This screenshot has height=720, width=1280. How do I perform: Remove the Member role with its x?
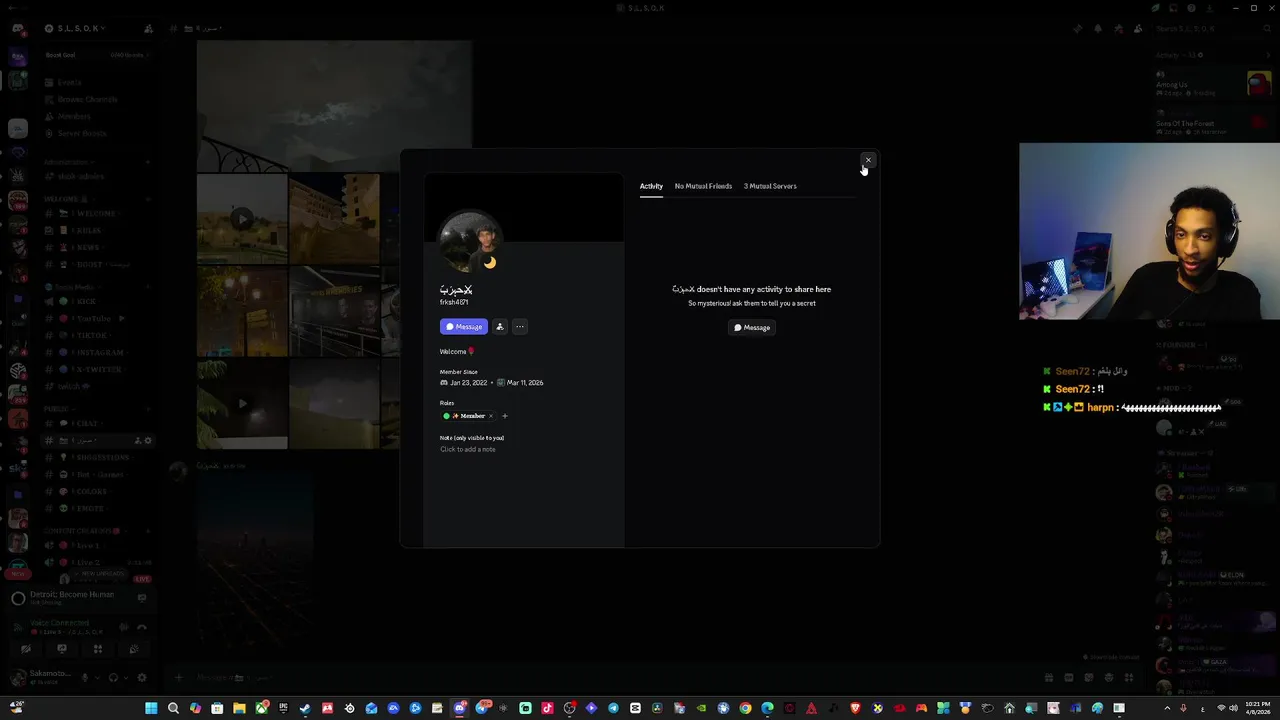coord(491,416)
